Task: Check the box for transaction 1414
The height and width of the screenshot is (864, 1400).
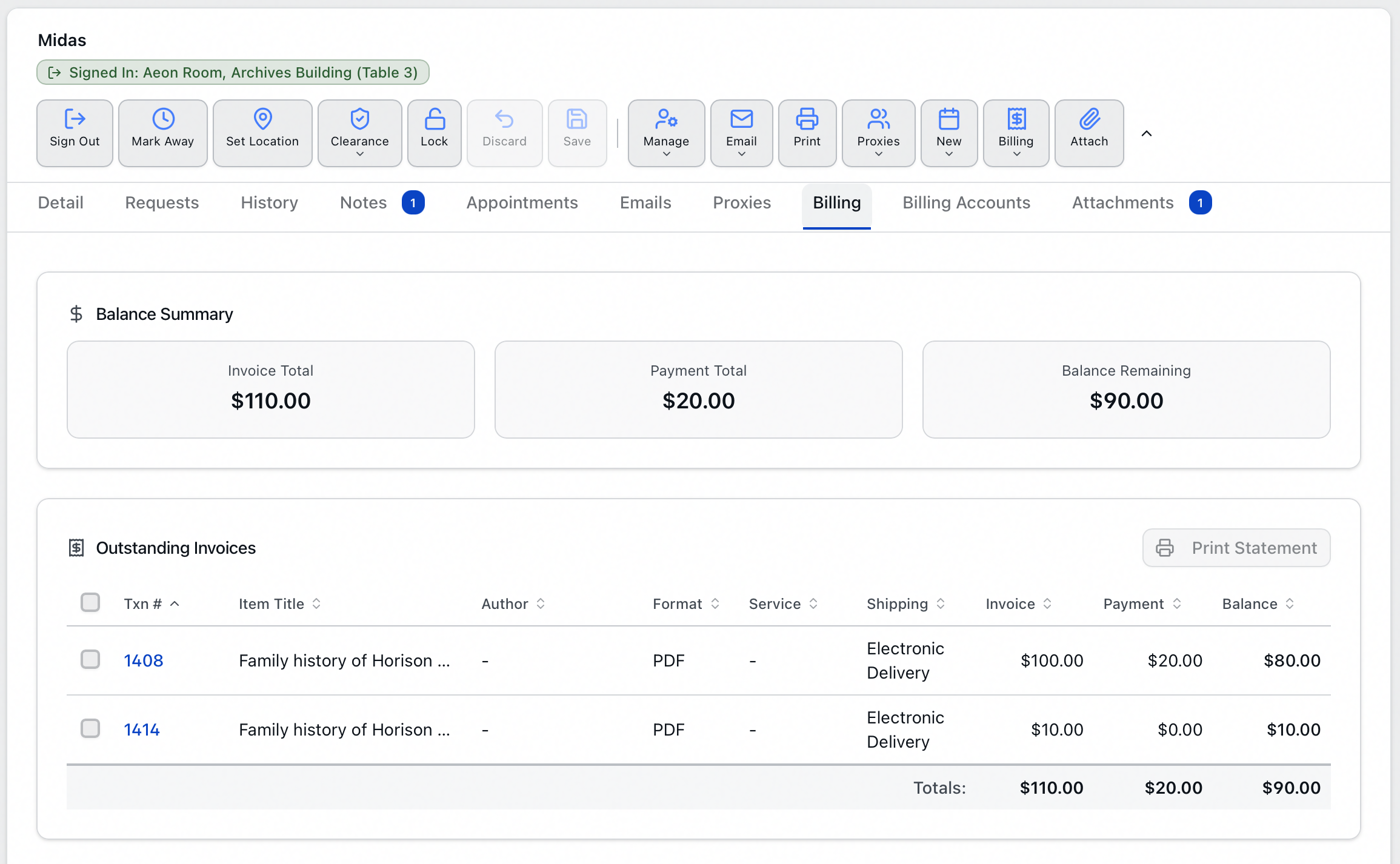Action: [x=90, y=729]
